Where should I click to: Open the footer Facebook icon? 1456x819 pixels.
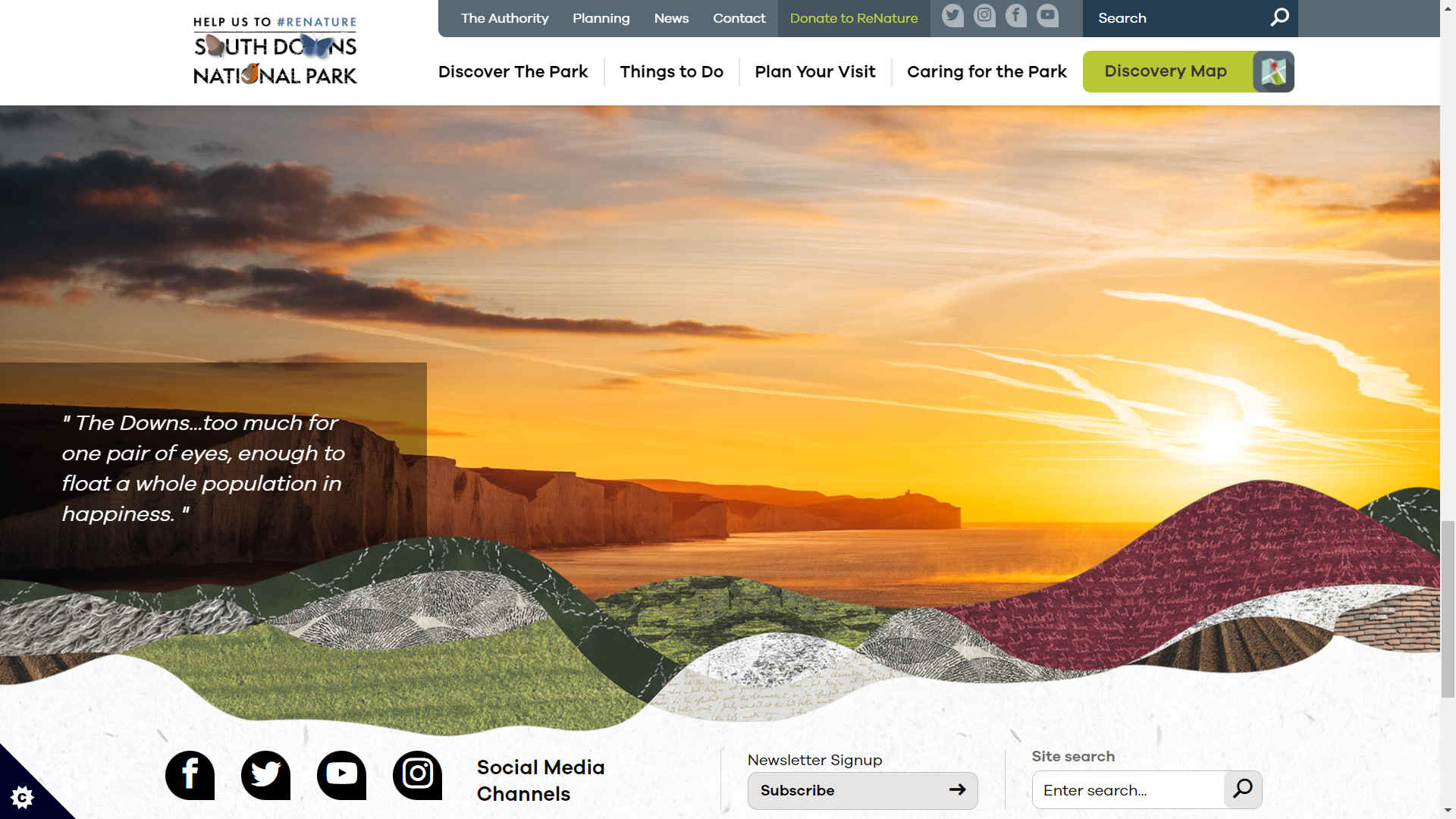tap(190, 775)
